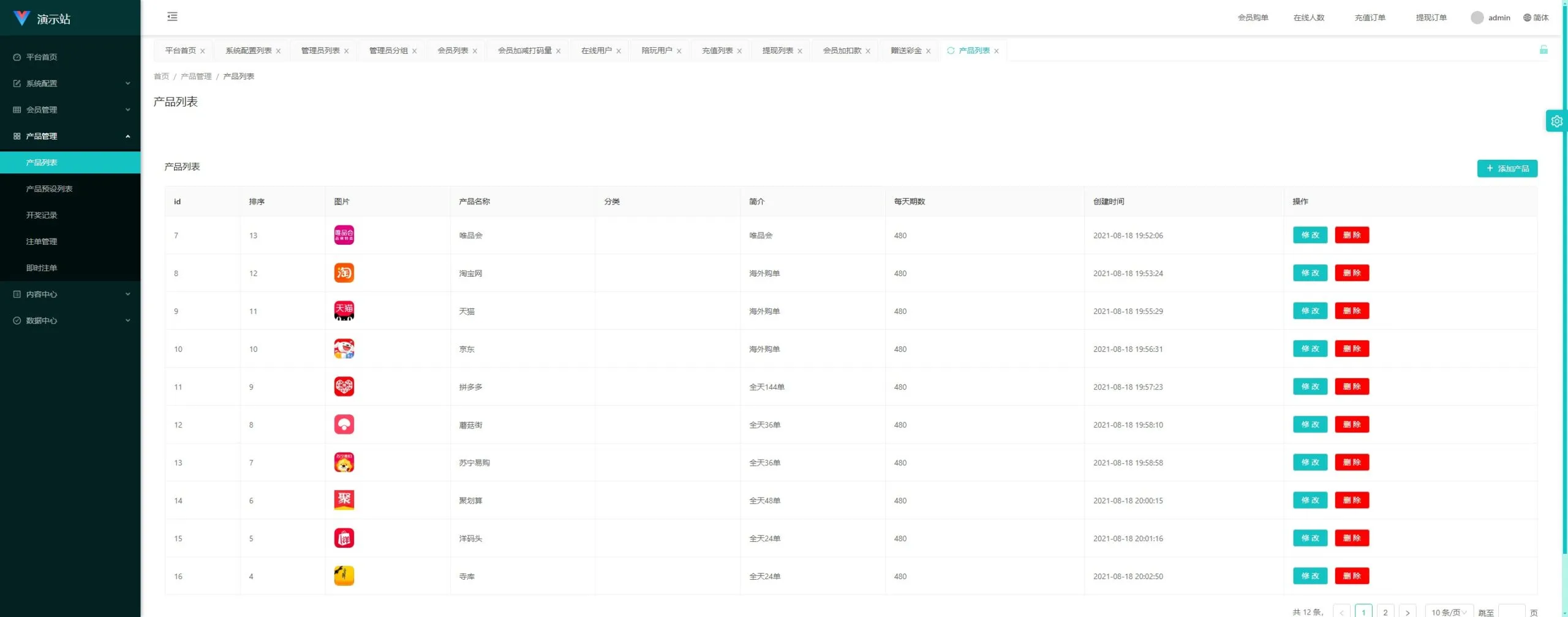Click the 苏宁易购 product icon
Viewport: 1568px width, 617px height.
tap(344, 463)
